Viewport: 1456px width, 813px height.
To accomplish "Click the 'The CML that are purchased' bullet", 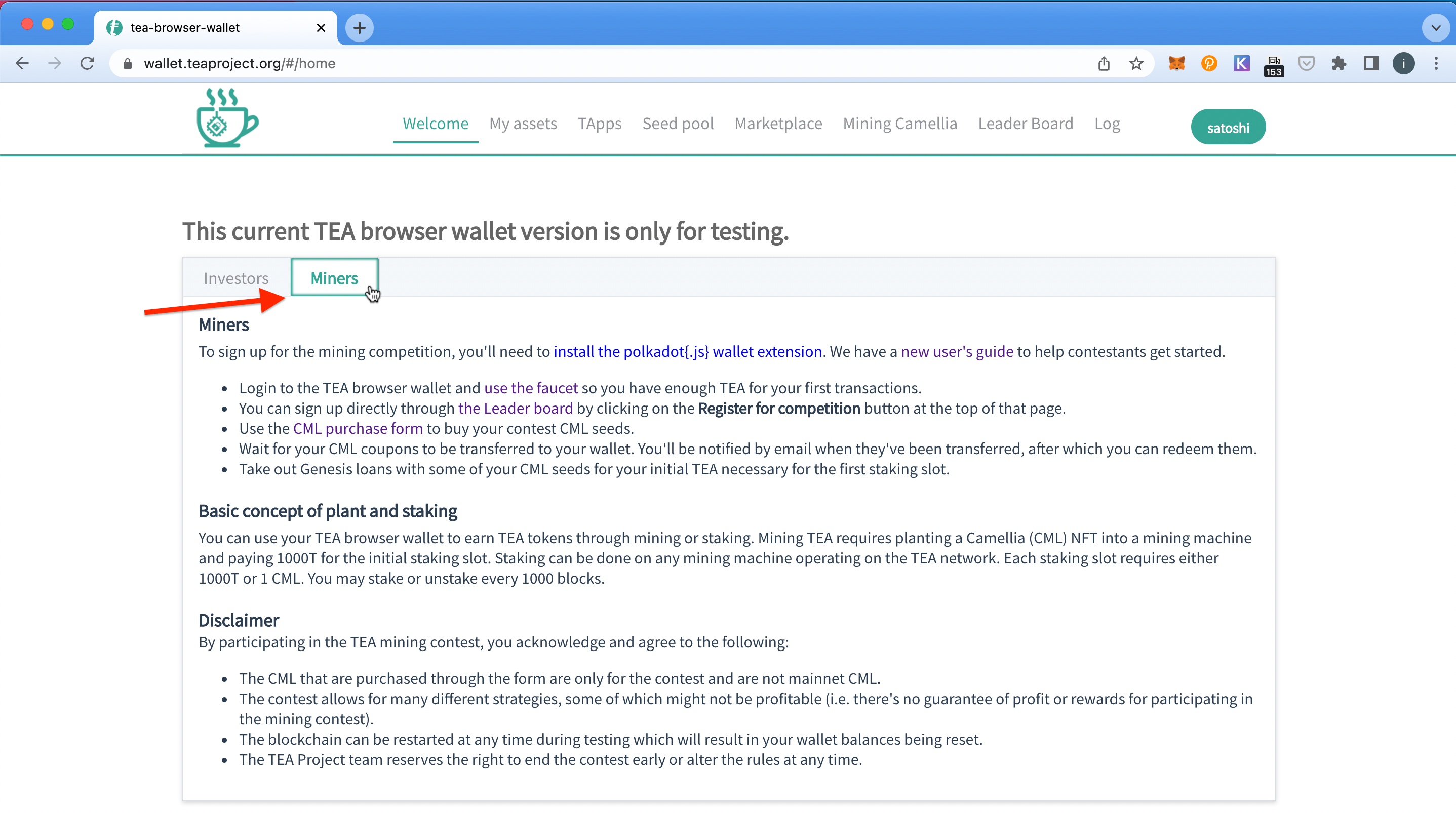I will point(560,678).
